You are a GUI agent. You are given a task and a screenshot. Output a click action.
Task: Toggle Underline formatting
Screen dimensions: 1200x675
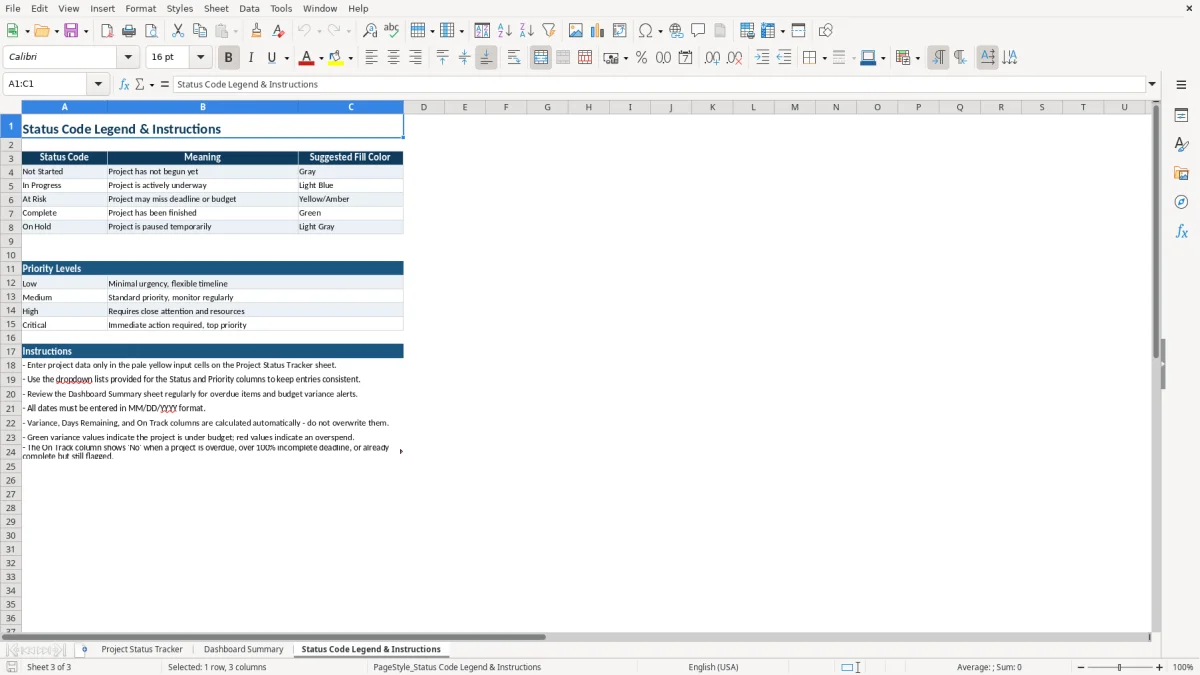click(271, 58)
